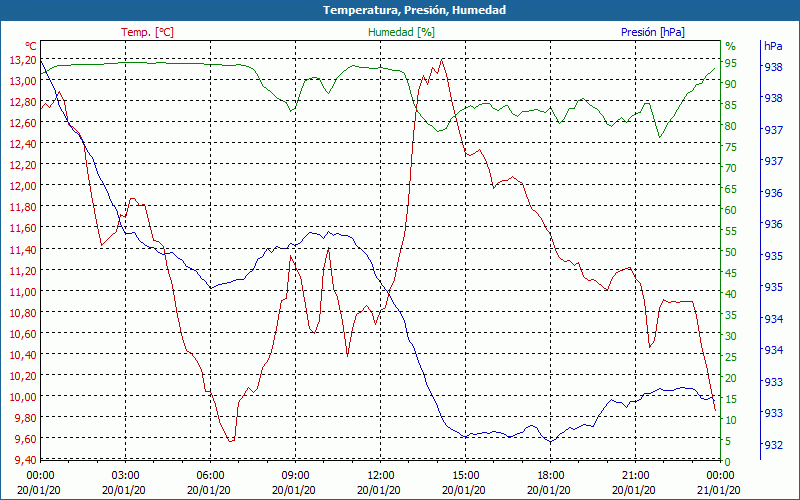Click green humidity axis value "60"
Viewport: 800px width, 500px height.
pyautogui.click(x=731, y=210)
